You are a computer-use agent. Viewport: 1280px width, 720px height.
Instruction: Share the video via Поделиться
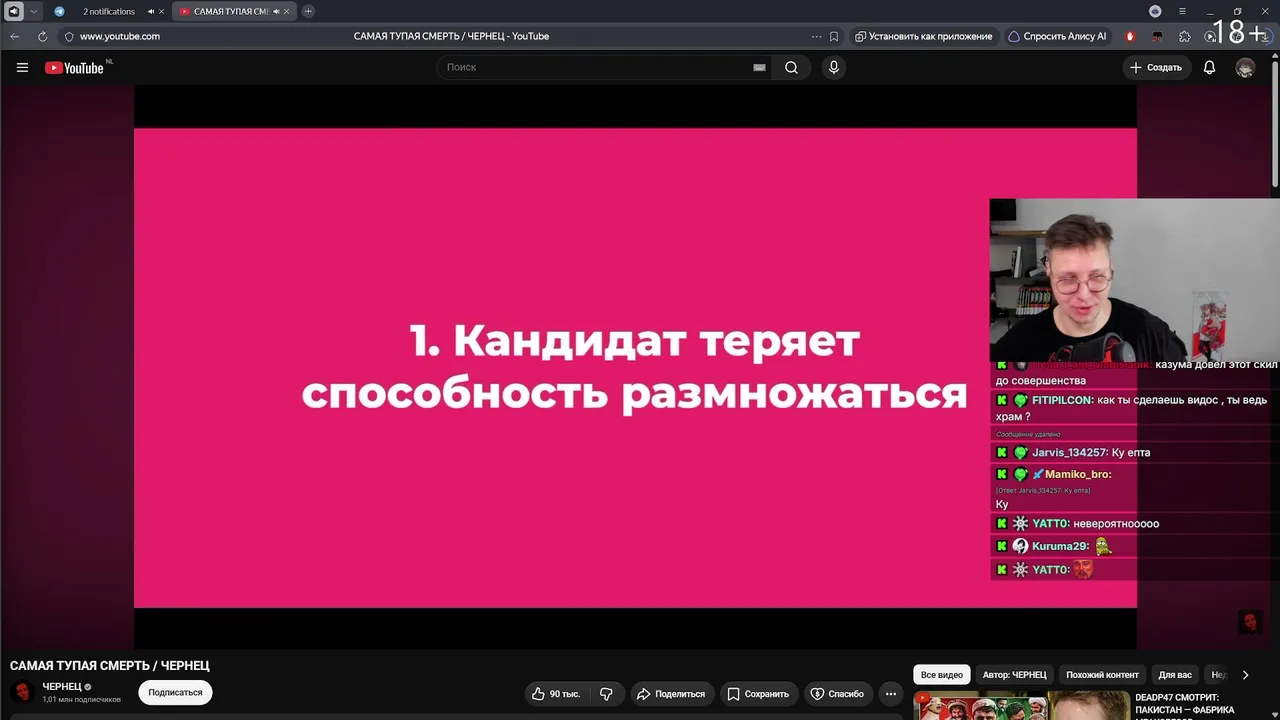point(671,693)
